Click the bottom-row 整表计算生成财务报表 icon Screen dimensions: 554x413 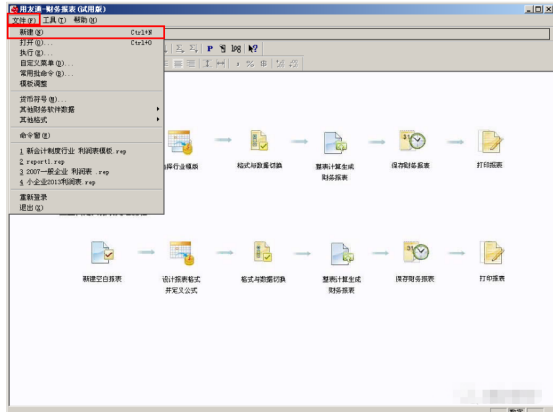[x=342, y=254]
